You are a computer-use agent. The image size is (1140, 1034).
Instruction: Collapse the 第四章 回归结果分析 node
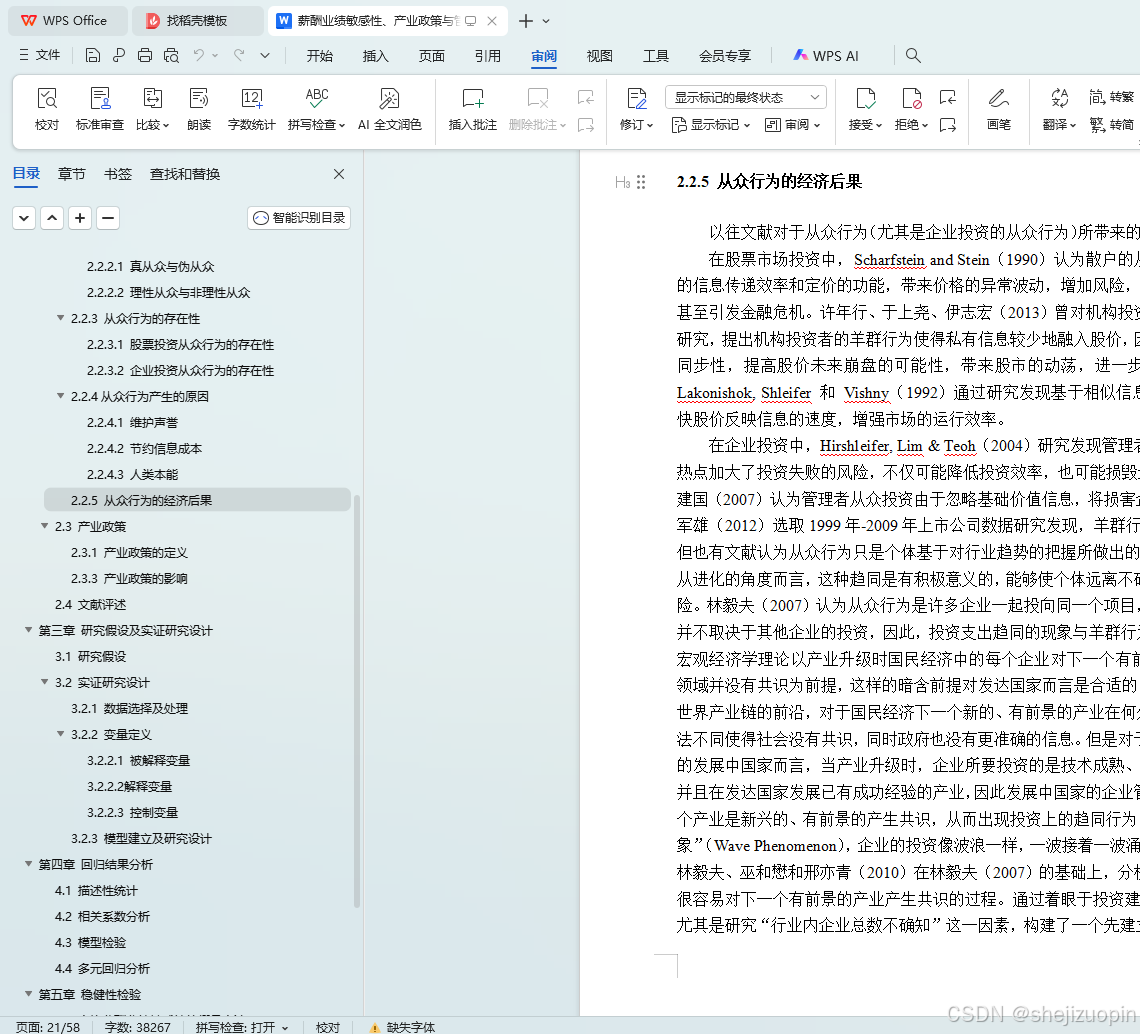coord(29,864)
